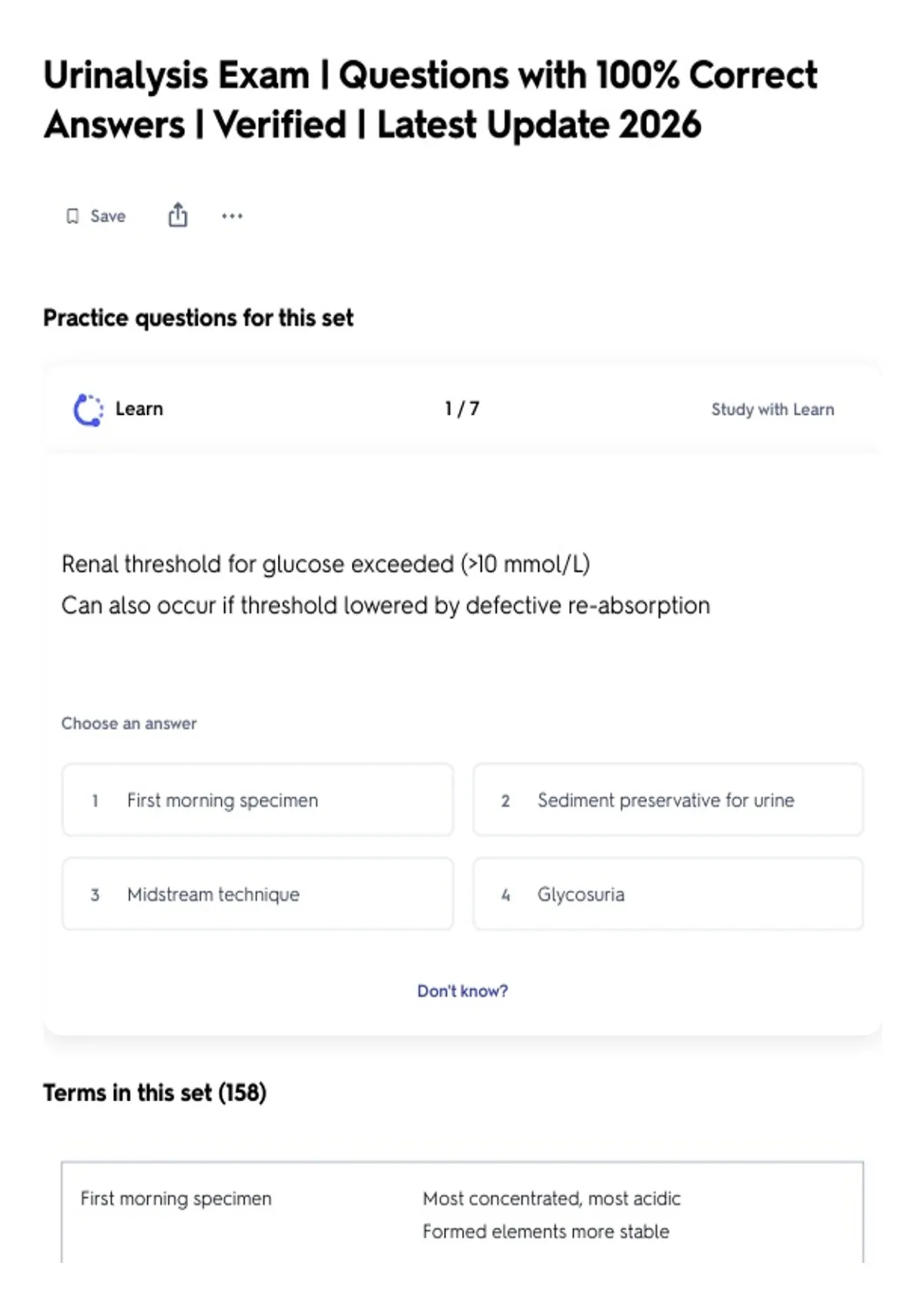Screen dimensions: 924x1309
Task: Click the 'Don't know?' link
Action: click(x=463, y=991)
